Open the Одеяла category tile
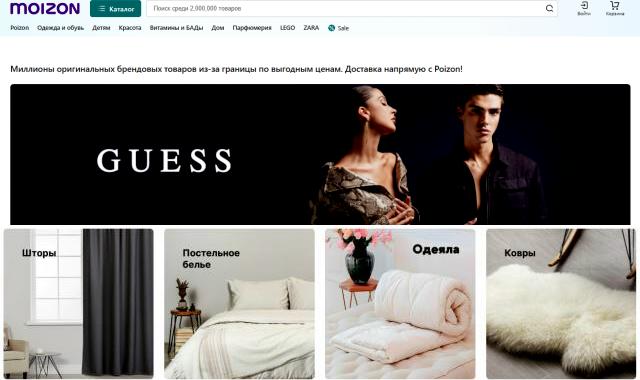640x380 pixels. [x=400, y=304]
